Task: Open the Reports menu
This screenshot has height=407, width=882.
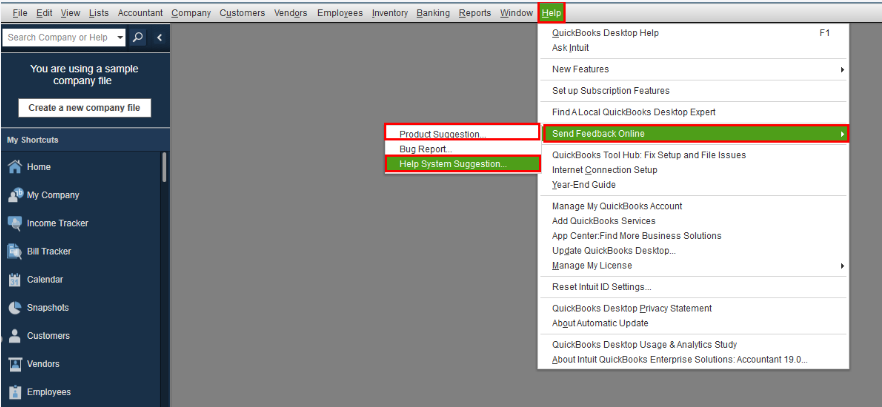Action: click(475, 12)
